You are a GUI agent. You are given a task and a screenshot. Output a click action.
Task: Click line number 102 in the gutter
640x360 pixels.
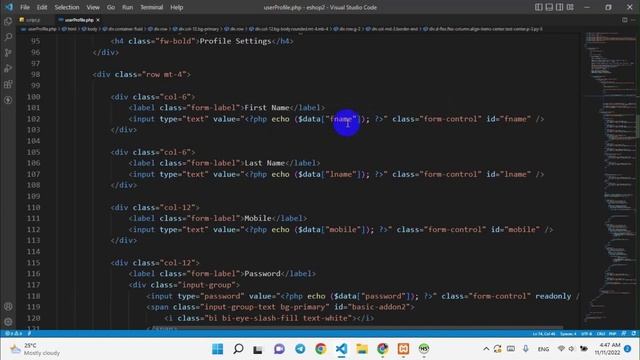[x=33, y=119]
